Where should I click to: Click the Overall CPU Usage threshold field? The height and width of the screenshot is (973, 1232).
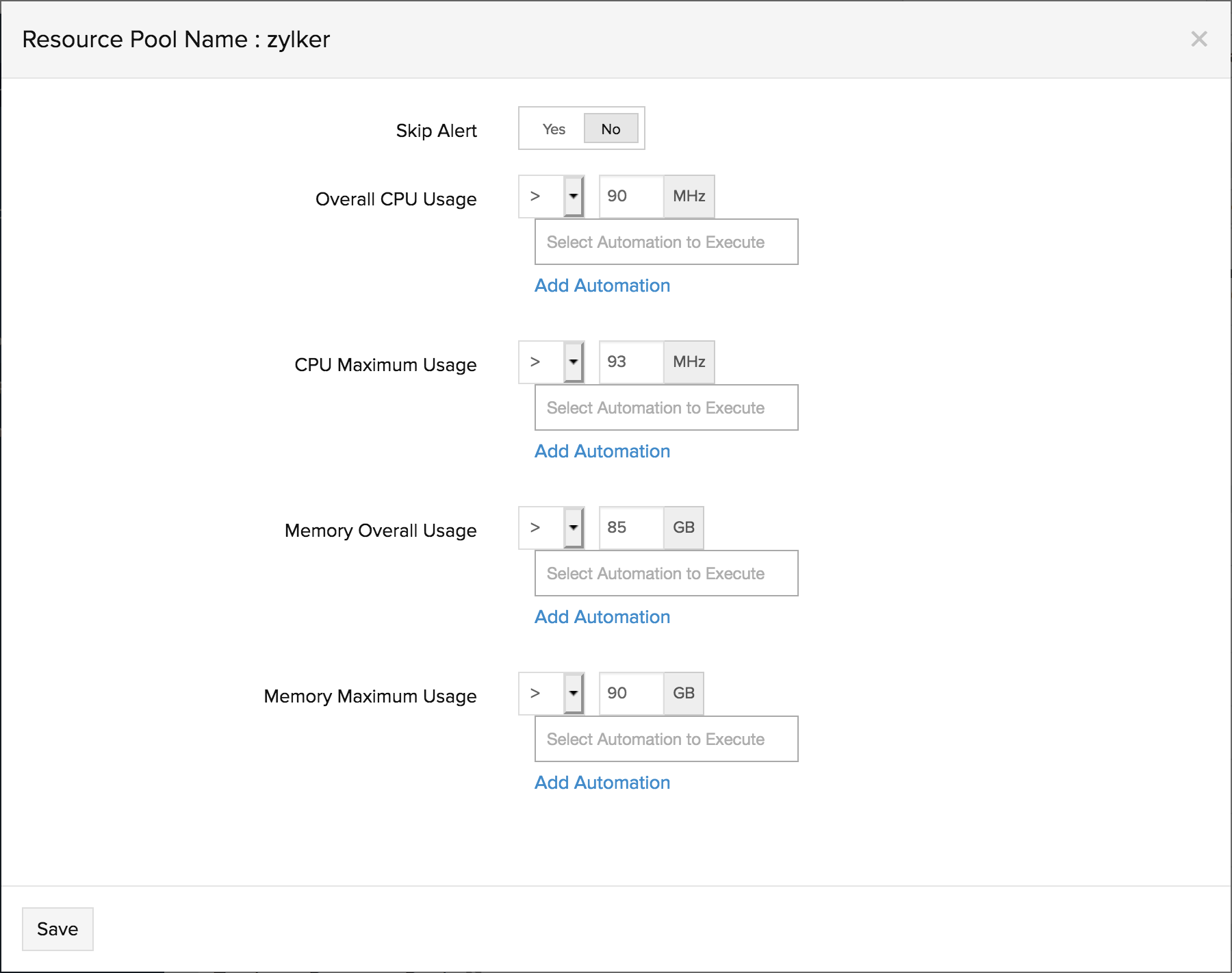pos(631,197)
